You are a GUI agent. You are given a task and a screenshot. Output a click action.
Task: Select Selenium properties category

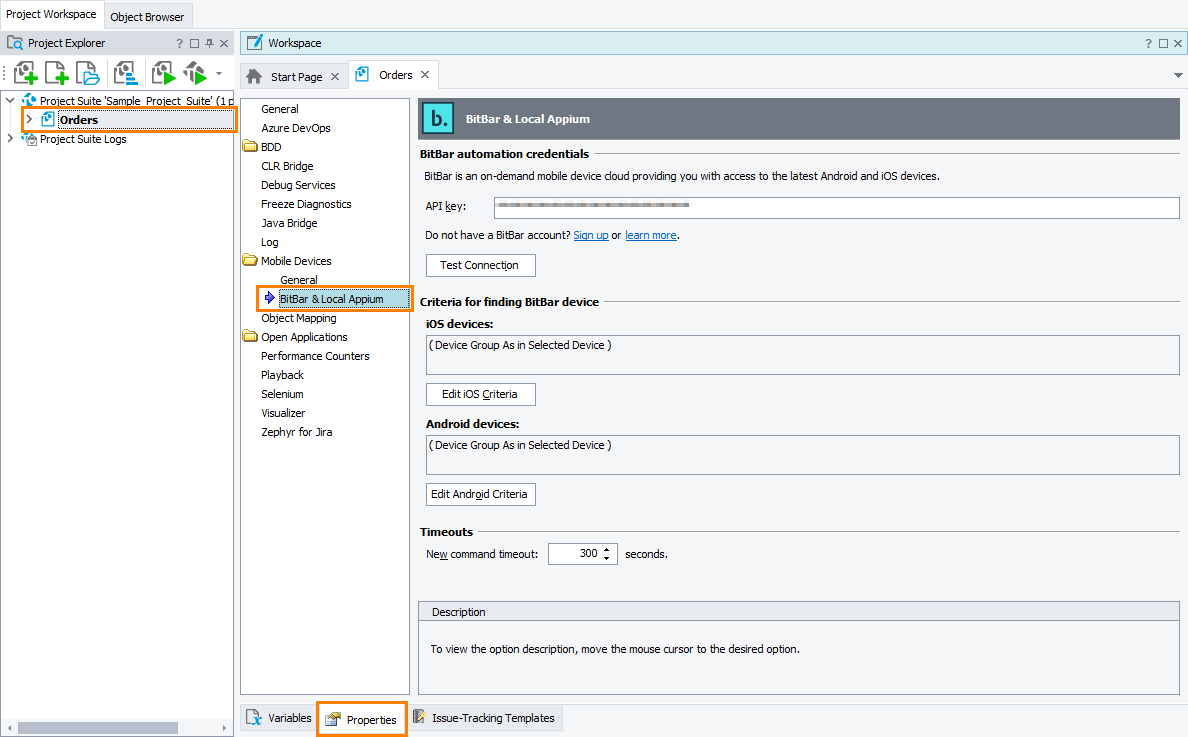tap(282, 394)
